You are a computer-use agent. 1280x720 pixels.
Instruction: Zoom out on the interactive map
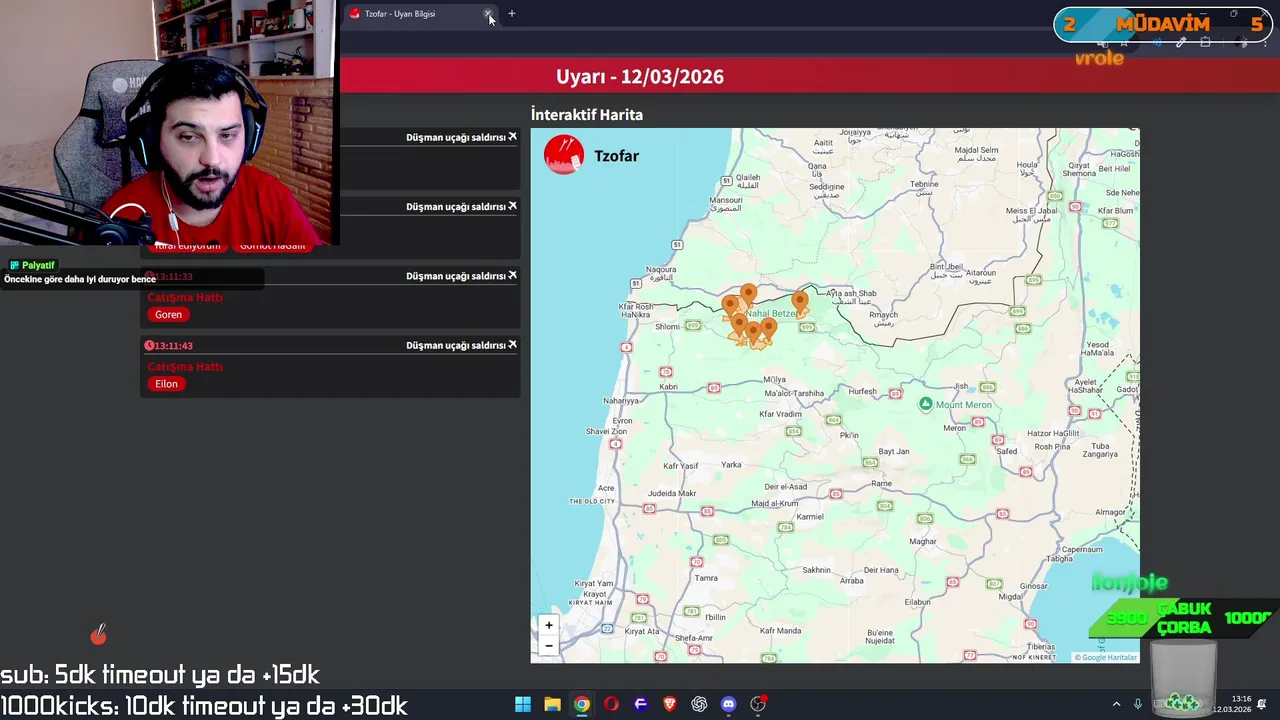click(x=548, y=646)
